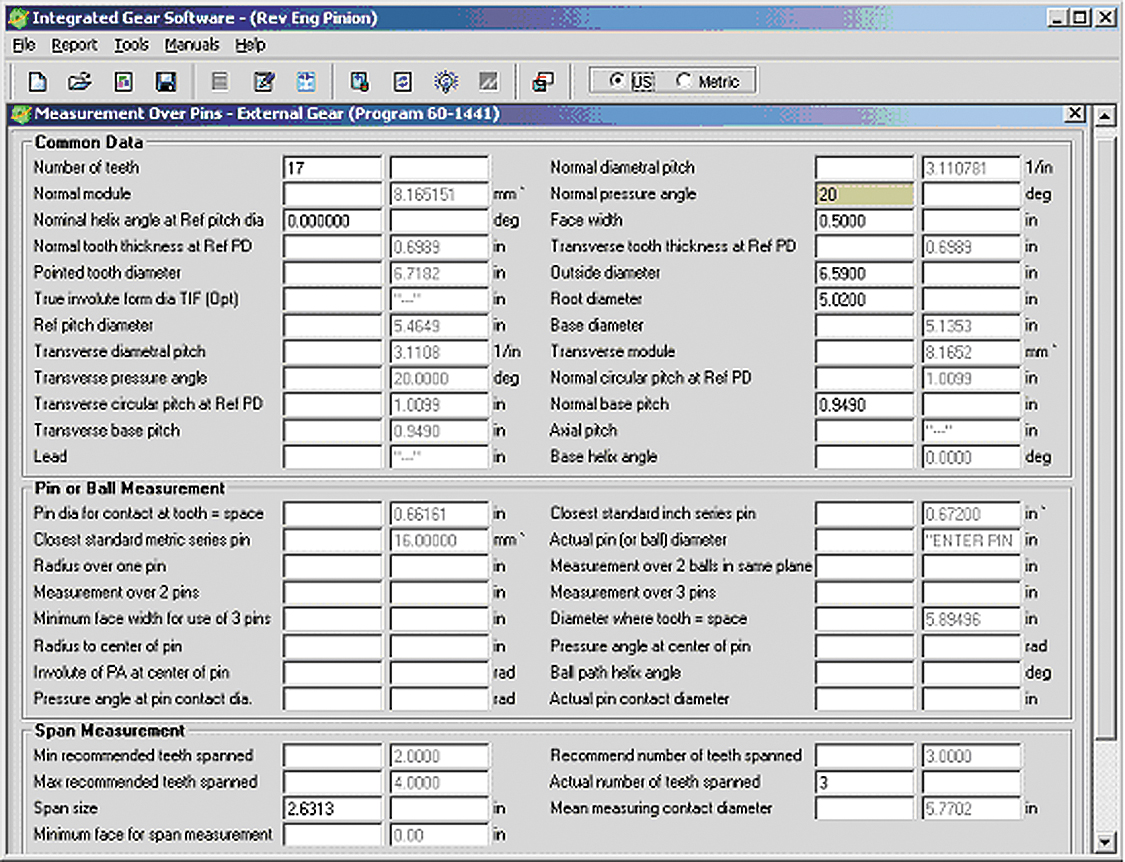Click the new blank document toolbar icon
Image resolution: width=1125 pixels, height=862 pixels.
point(37,82)
